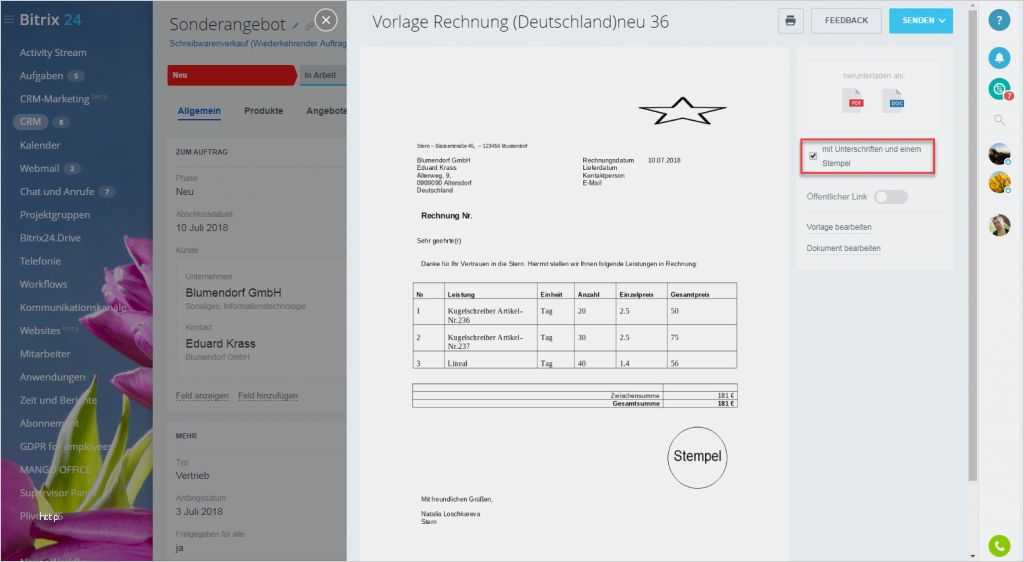Open Chat und Anrufe in sidebar
The height and width of the screenshot is (562, 1024).
pos(57,192)
